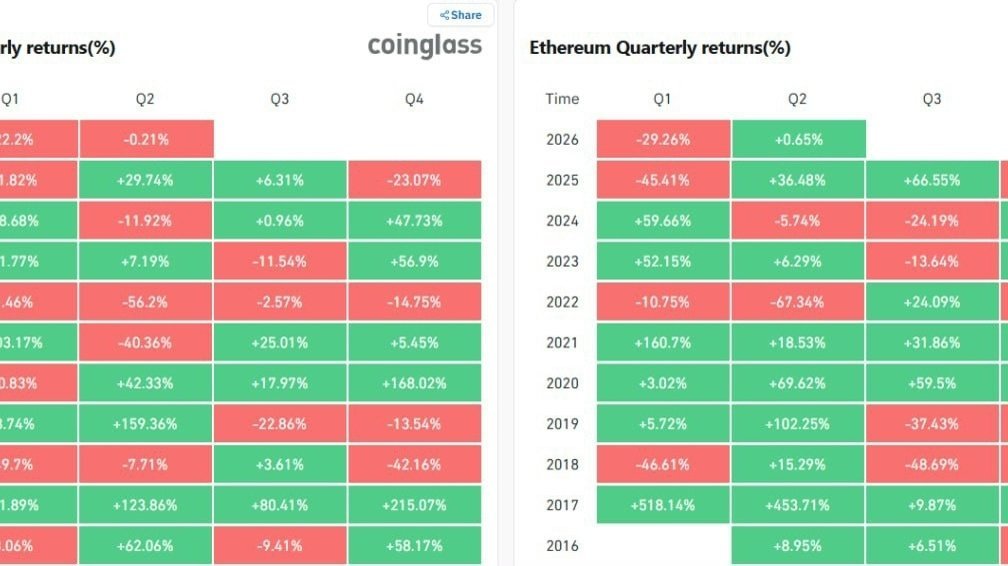Image resolution: width=1008 pixels, height=566 pixels.
Task: Click the 2016 year label
Action: point(562,546)
